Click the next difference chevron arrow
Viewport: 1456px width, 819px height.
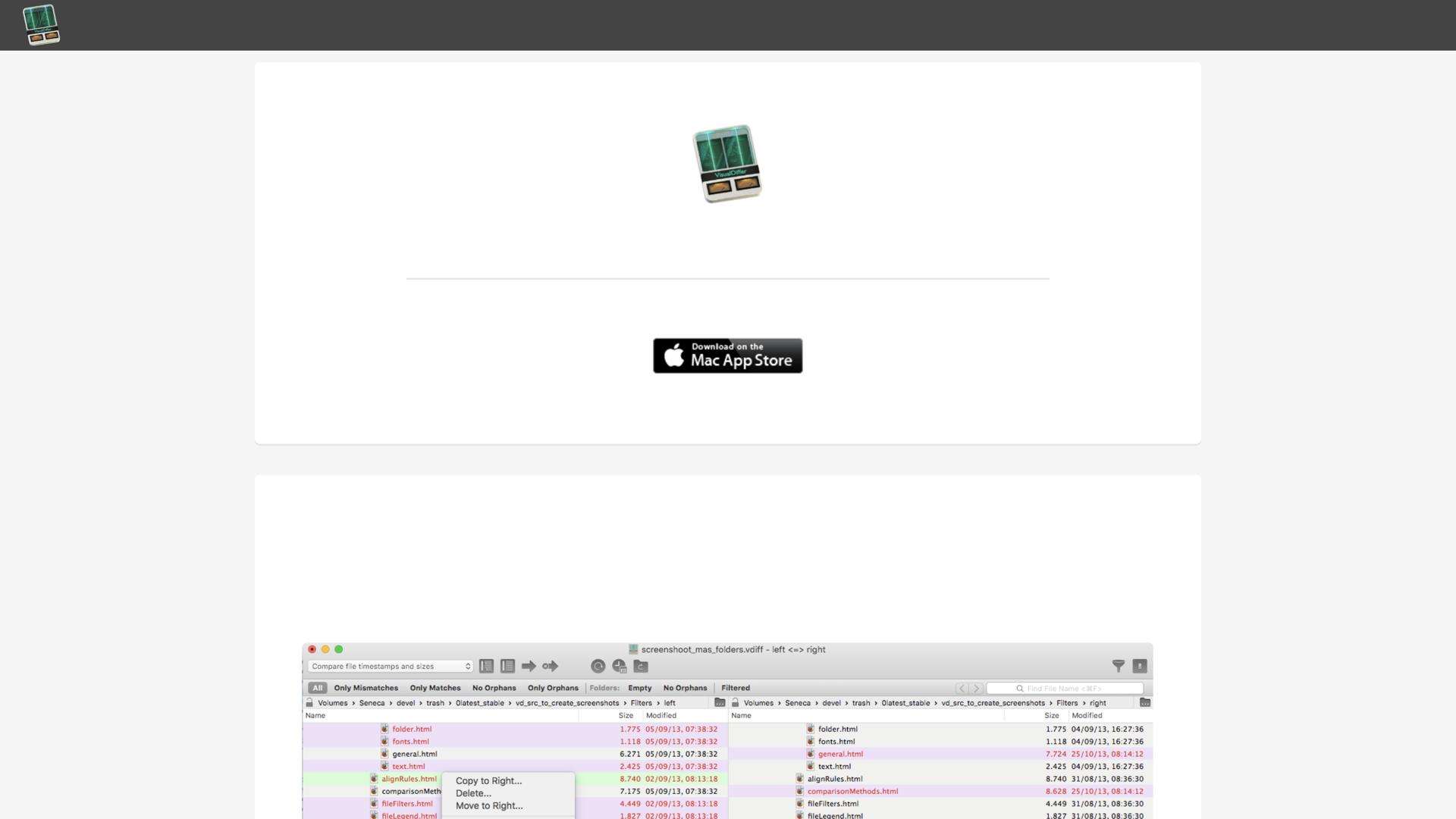pyautogui.click(x=977, y=688)
